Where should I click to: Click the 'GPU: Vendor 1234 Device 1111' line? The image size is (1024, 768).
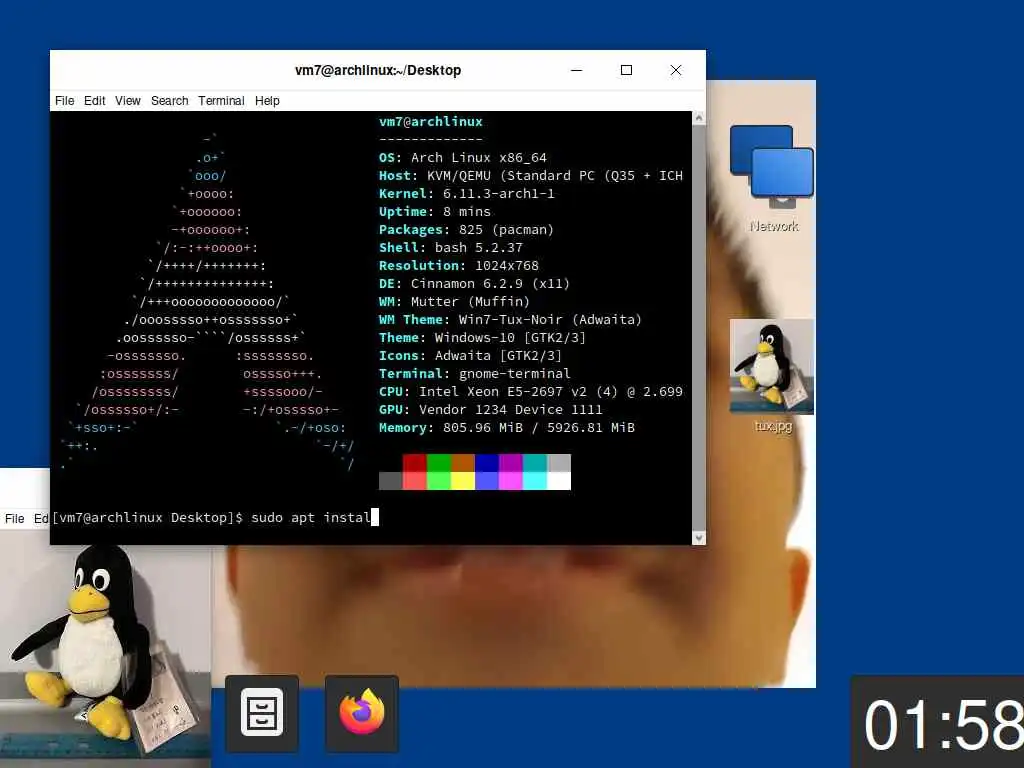(x=490, y=409)
